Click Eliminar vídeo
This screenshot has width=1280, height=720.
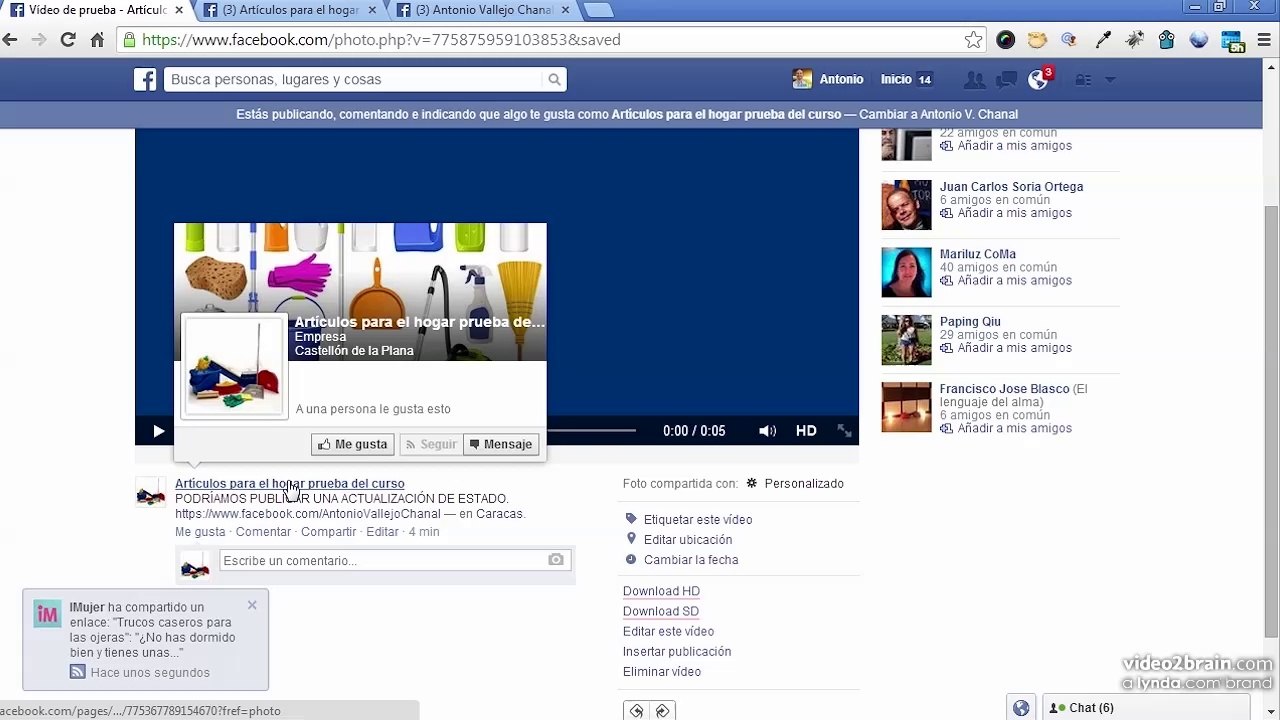coord(662,671)
